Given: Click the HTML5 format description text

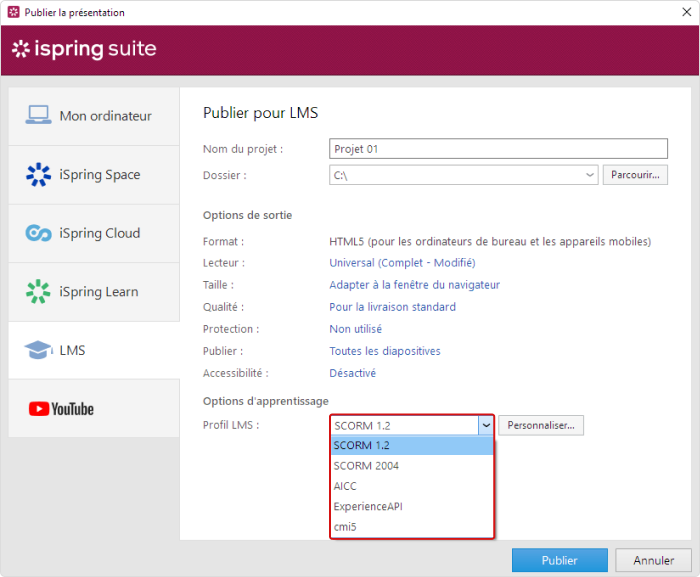Looking at the screenshot, I should (x=490, y=242).
